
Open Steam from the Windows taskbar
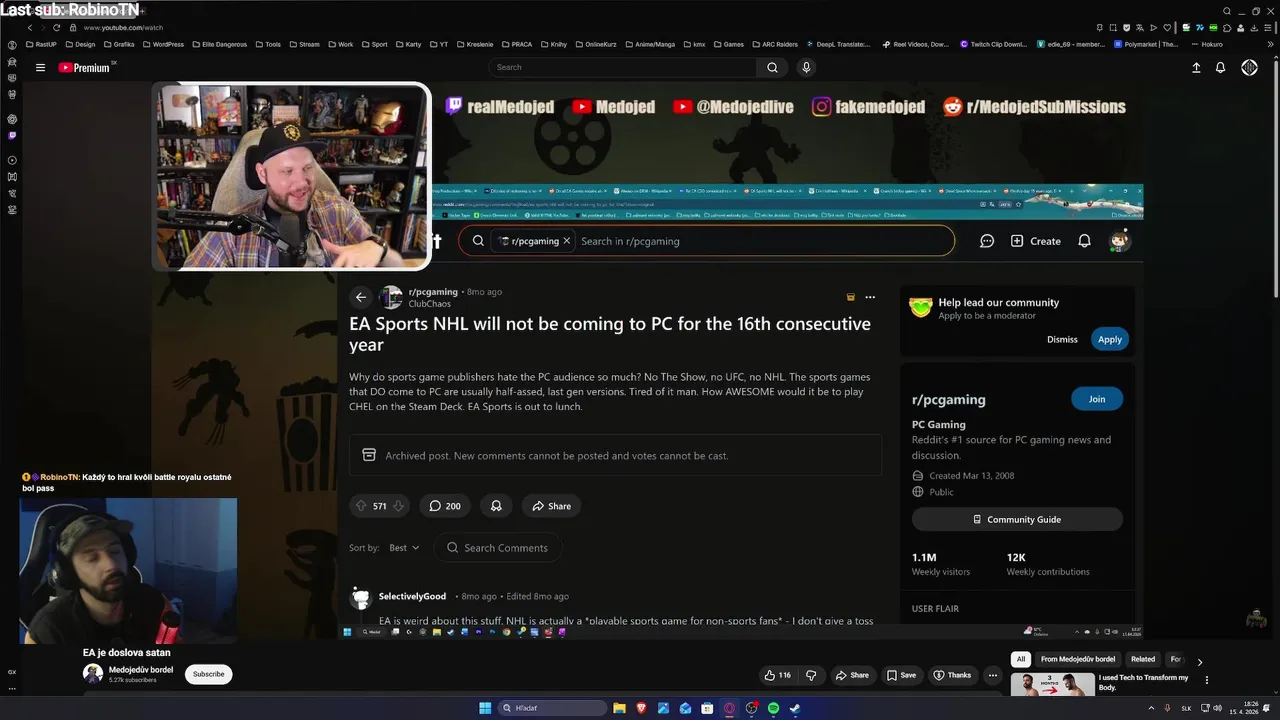coord(795,708)
